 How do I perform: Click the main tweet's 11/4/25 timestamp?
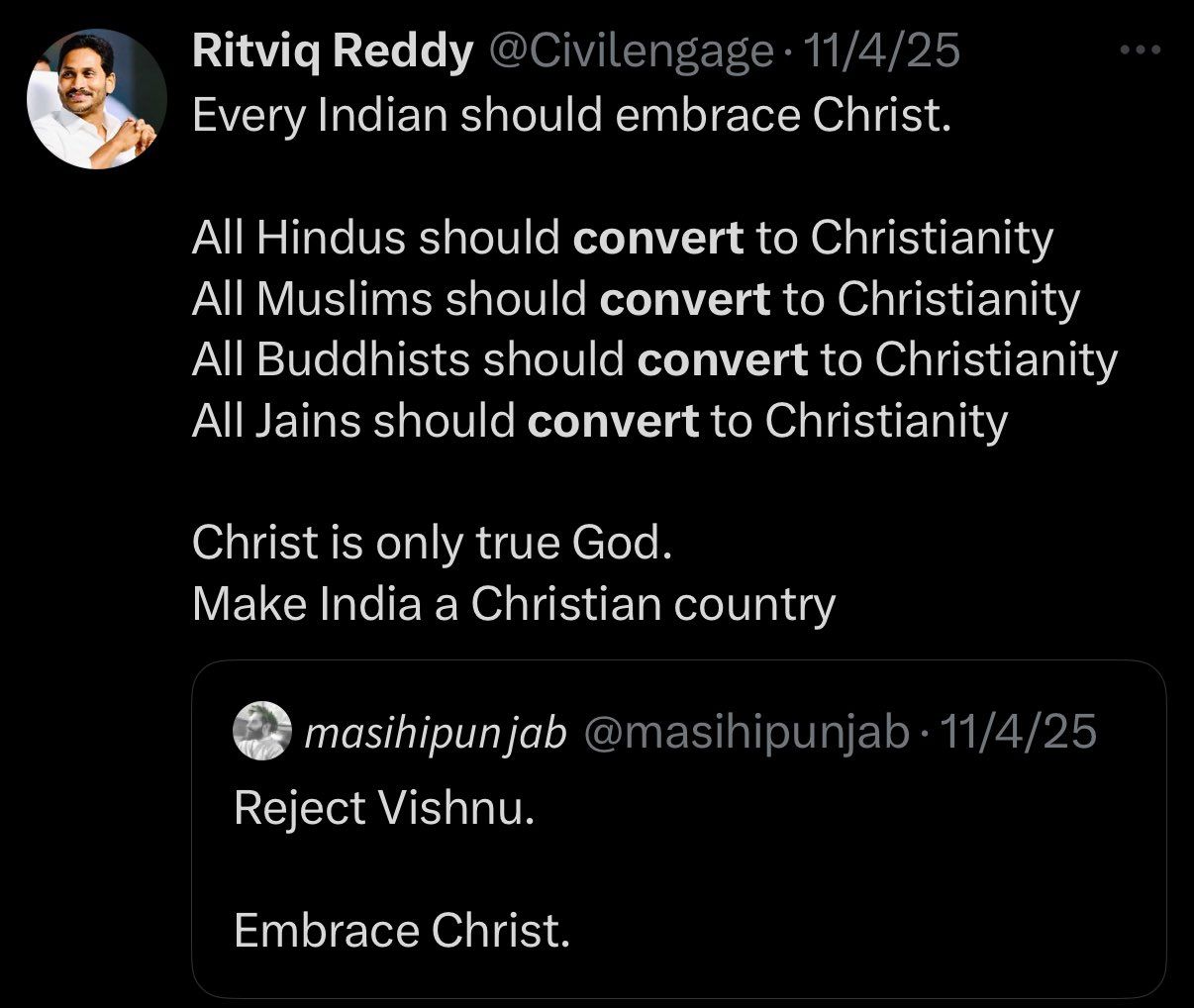pyautogui.click(x=883, y=51)
